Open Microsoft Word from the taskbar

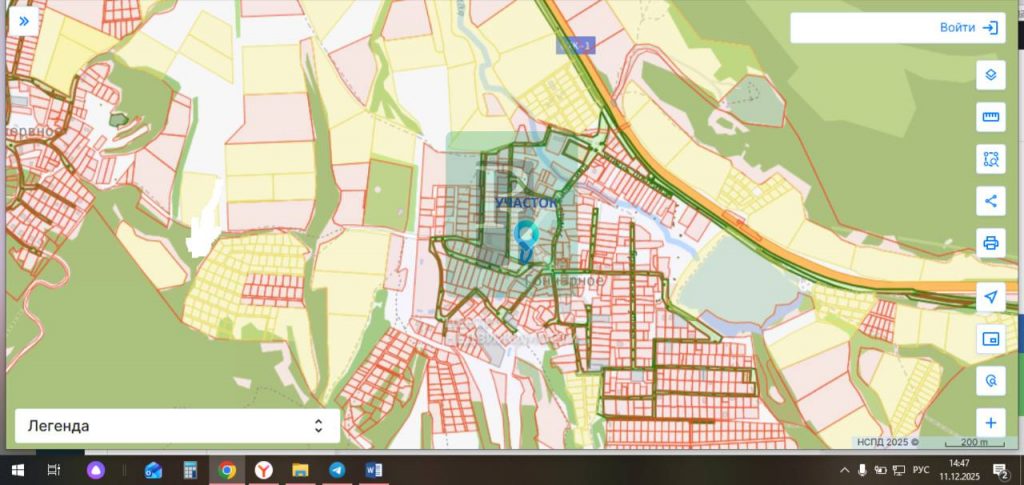374,470
